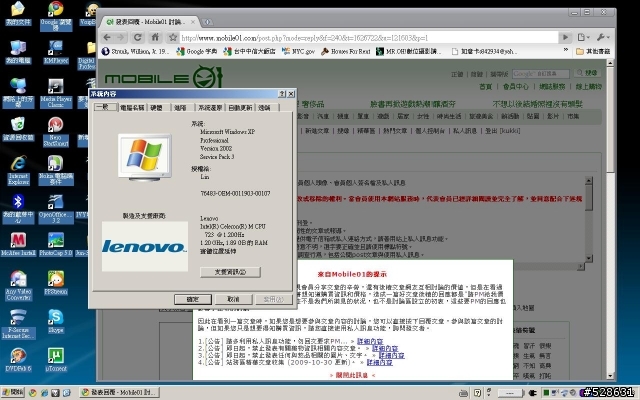Click the help question mark in System Properties
The image size is (640, 400).
click(282, 94)
